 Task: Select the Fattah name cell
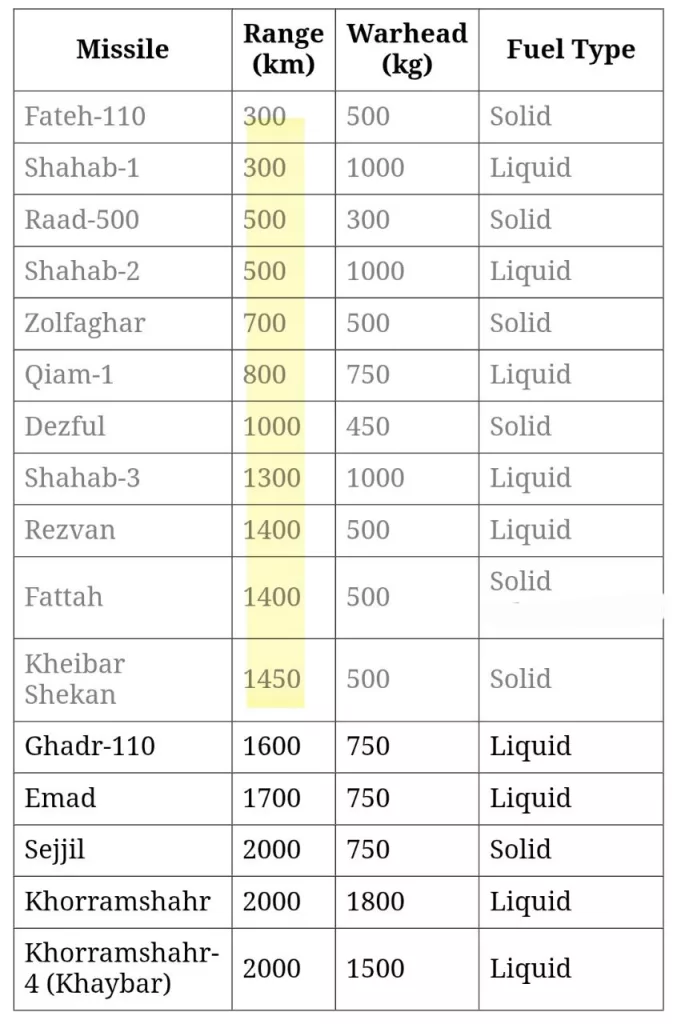point(63,597)
